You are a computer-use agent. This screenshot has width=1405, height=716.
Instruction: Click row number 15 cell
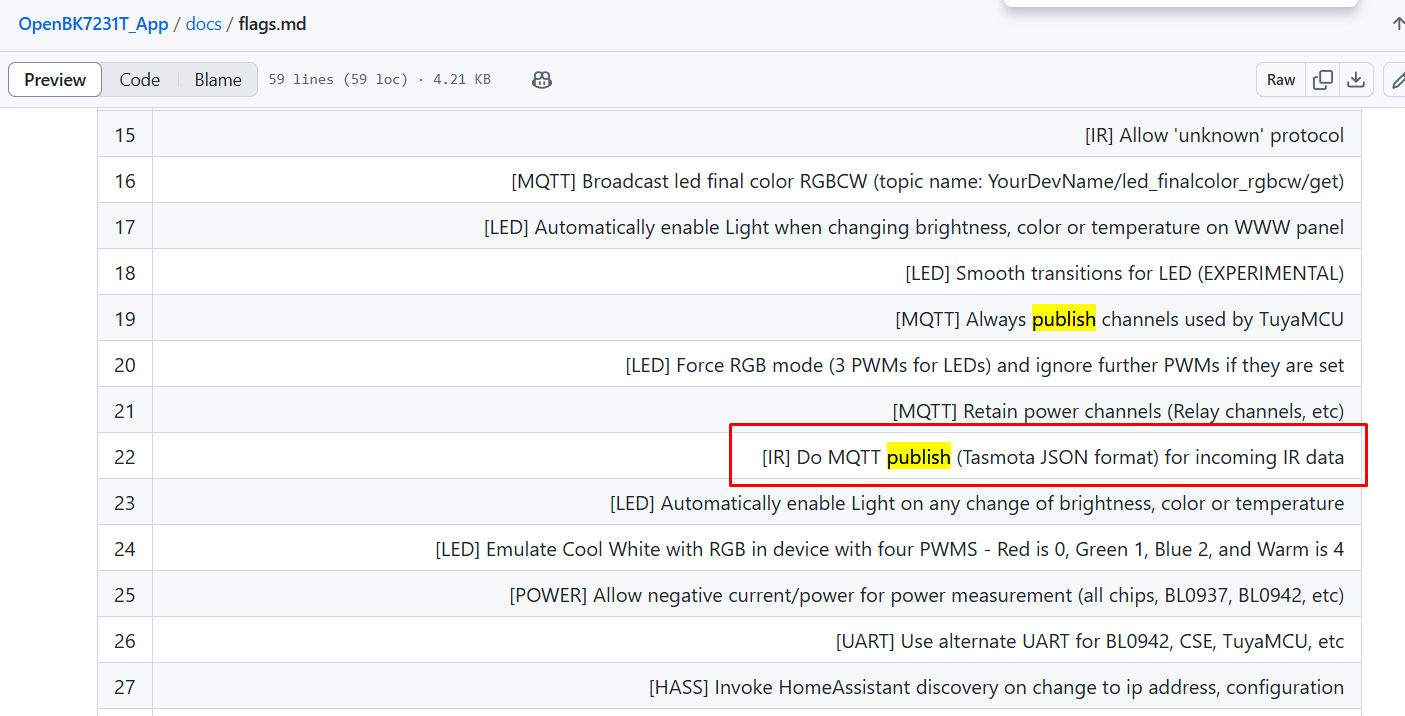pos(125,135)
